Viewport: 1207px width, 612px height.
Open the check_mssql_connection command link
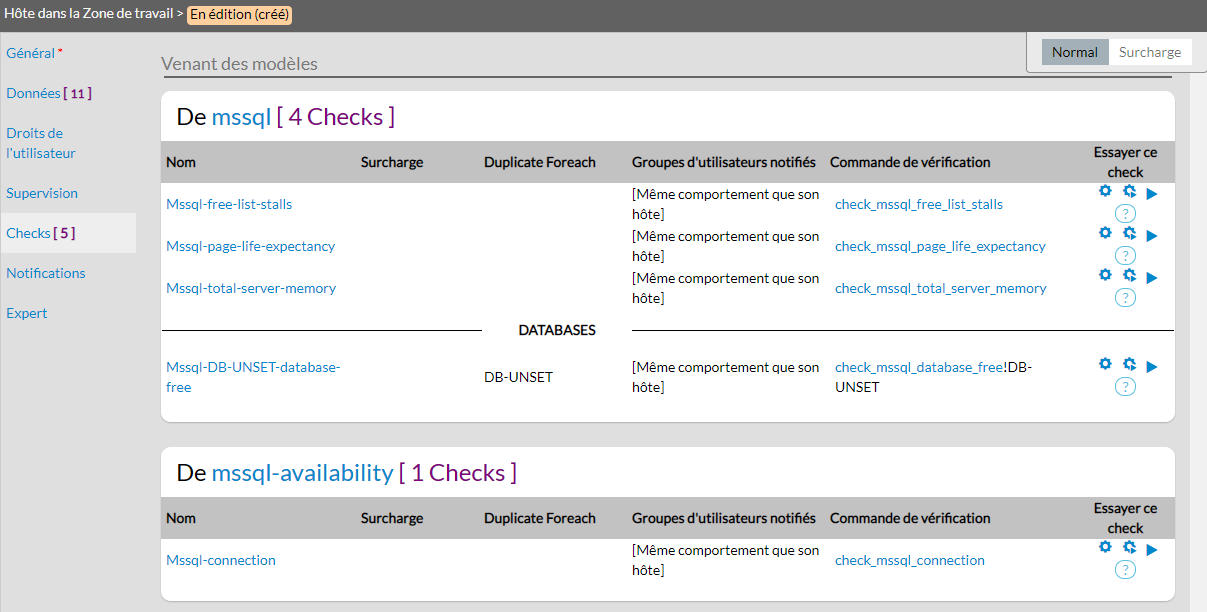pos(909,560)
